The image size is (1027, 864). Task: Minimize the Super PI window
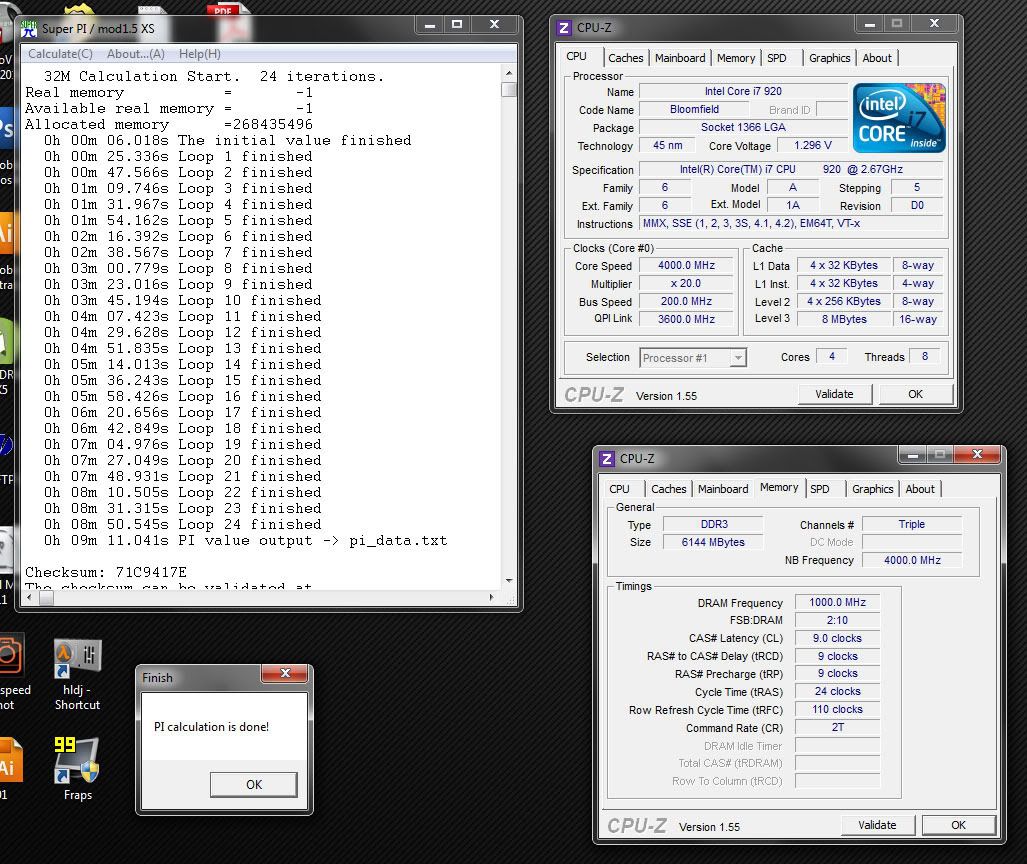[x=430, y=25]
